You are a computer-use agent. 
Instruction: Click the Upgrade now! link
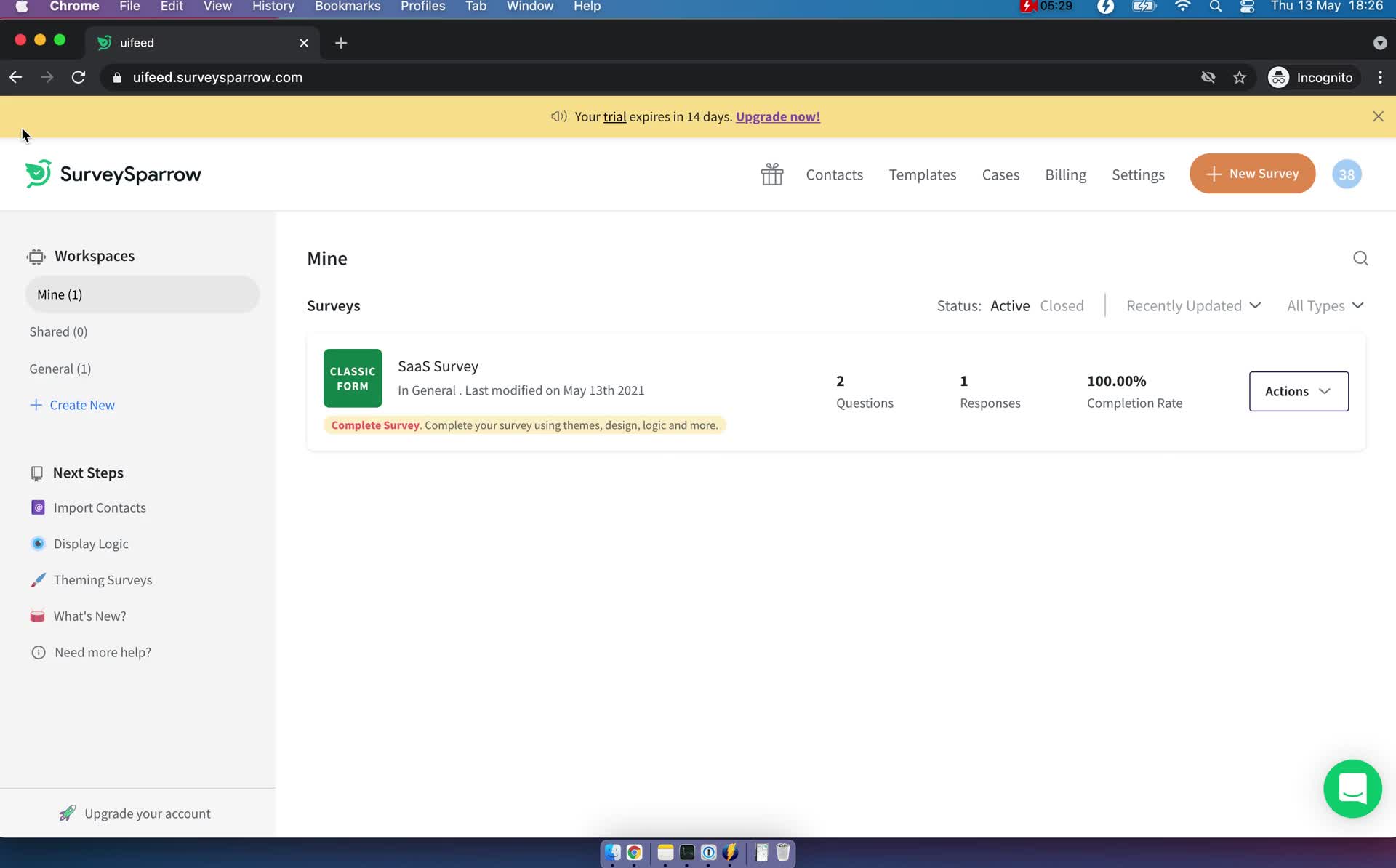pos(778,116)
